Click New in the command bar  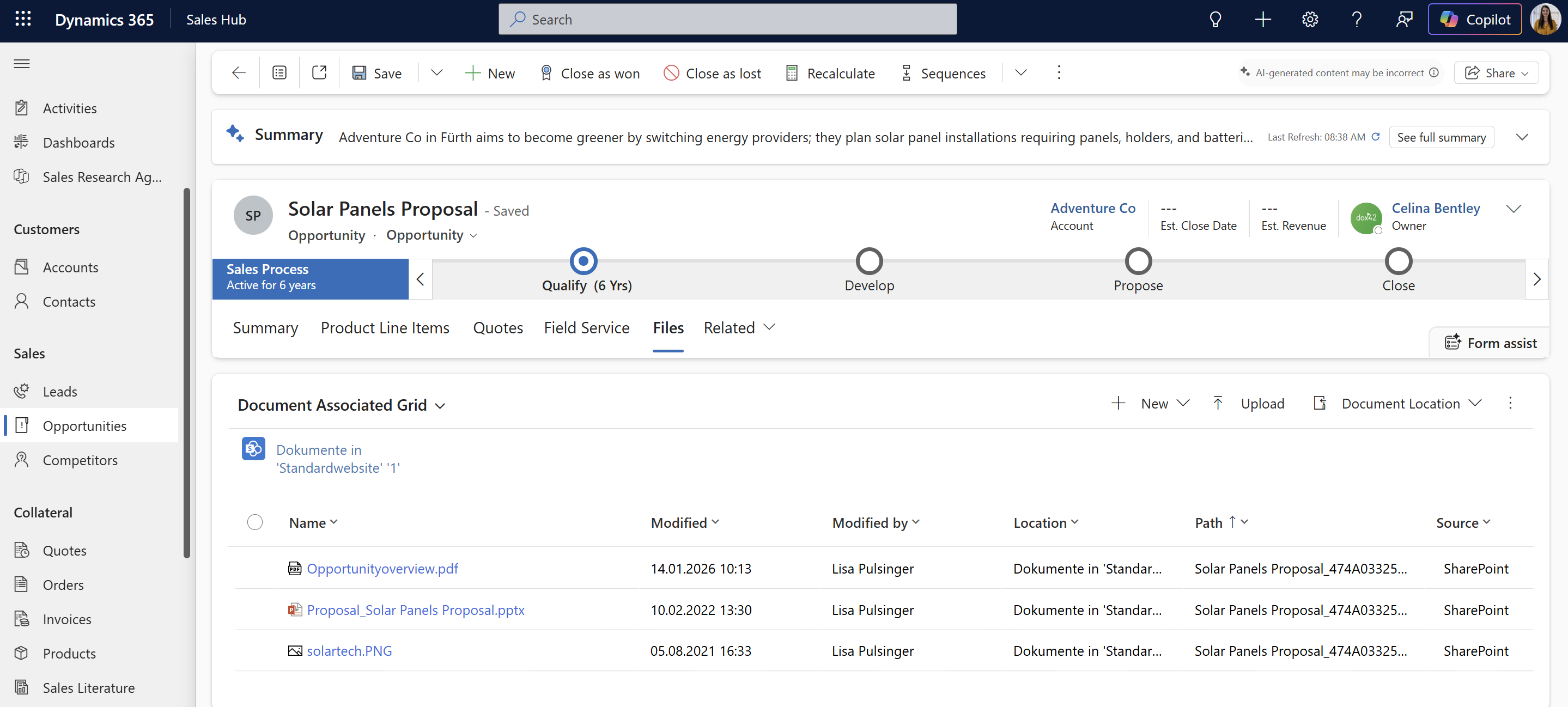click(490, 73)
